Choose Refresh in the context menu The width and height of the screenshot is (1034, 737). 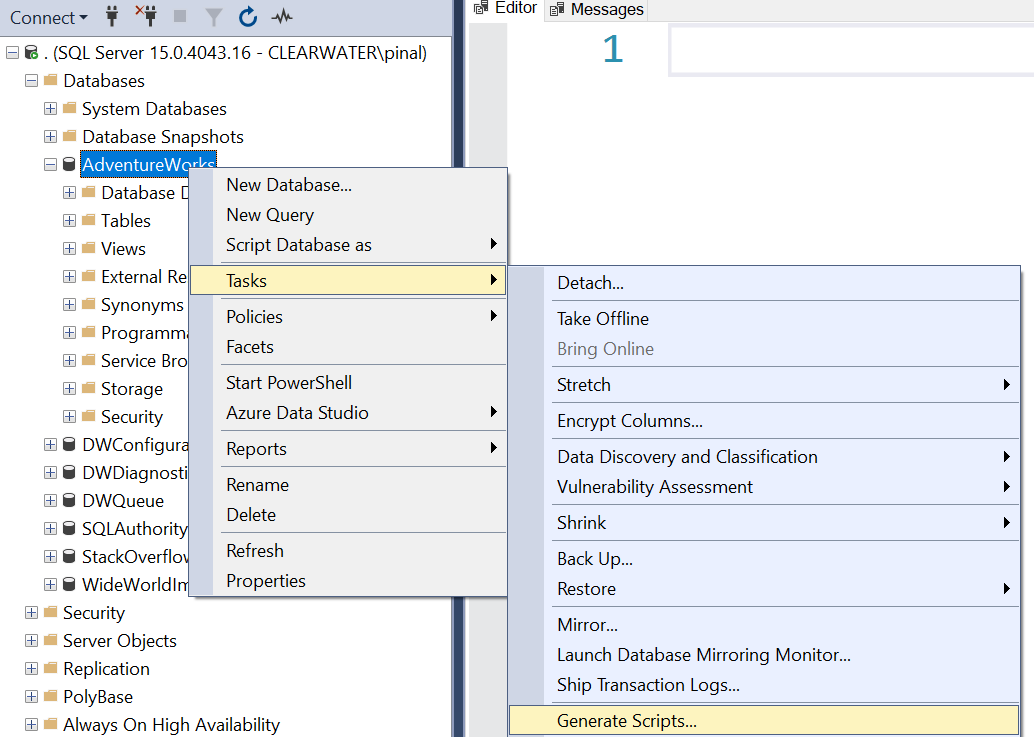[348, 550]
